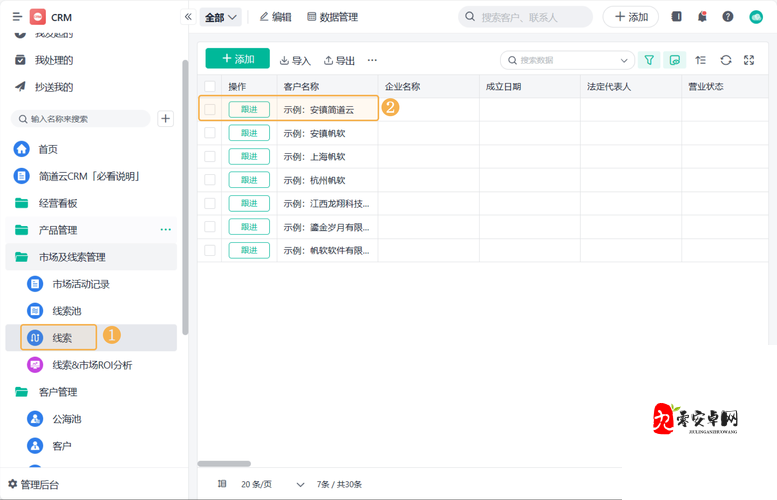This screenshot has width=777, height=500.
Task: Open 抄送我的 in sidebar
Action: tap(54, 87)
